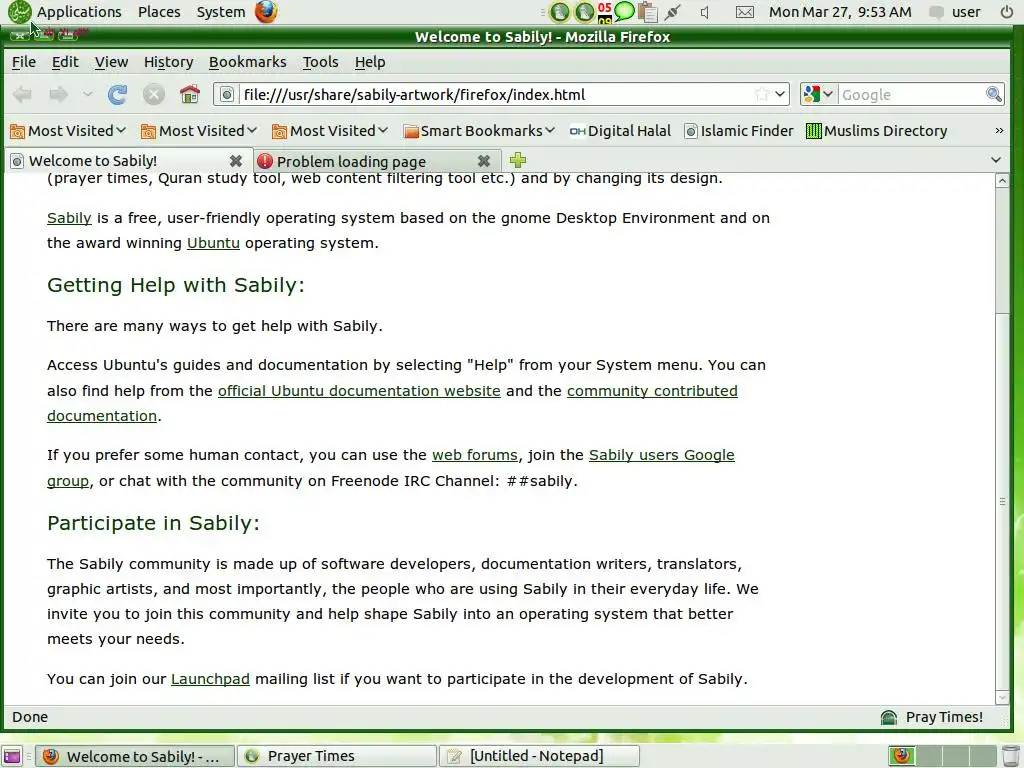List all tabs dropdown arrow
This screenshot has width=1024, height=768.
[996, 160]
